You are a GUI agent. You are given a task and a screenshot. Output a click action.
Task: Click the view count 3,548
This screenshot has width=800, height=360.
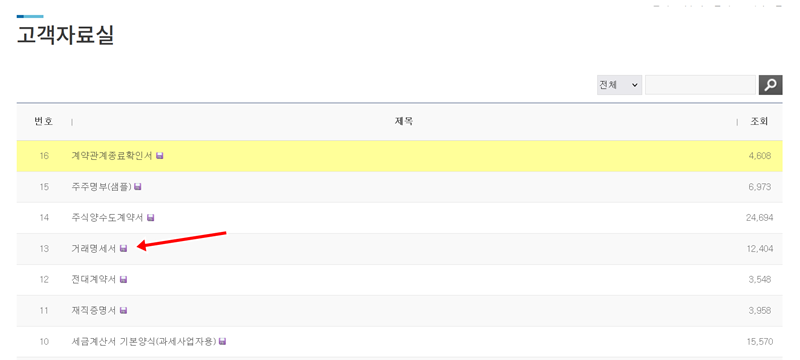pos(760,279)
